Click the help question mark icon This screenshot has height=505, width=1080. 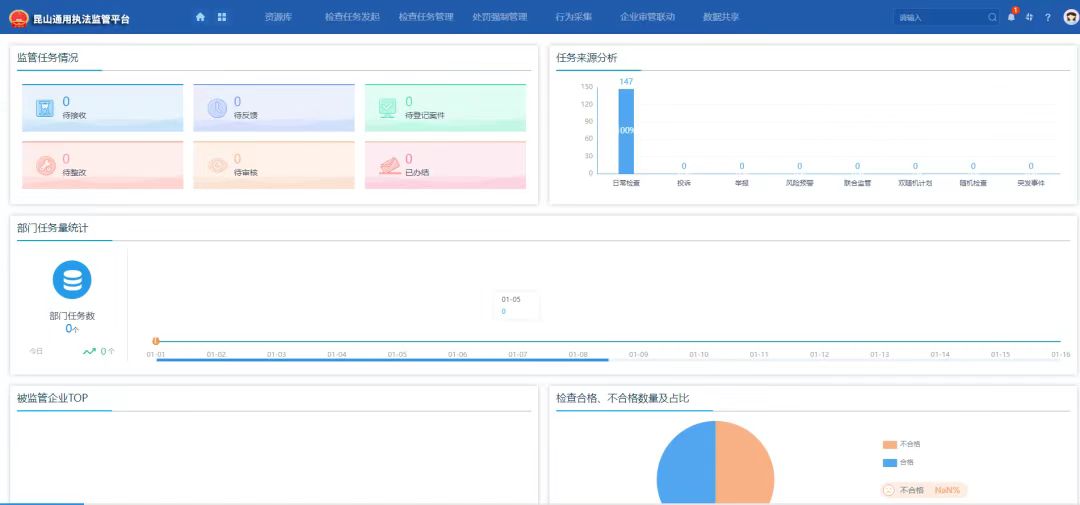(x=1047, y=17)
